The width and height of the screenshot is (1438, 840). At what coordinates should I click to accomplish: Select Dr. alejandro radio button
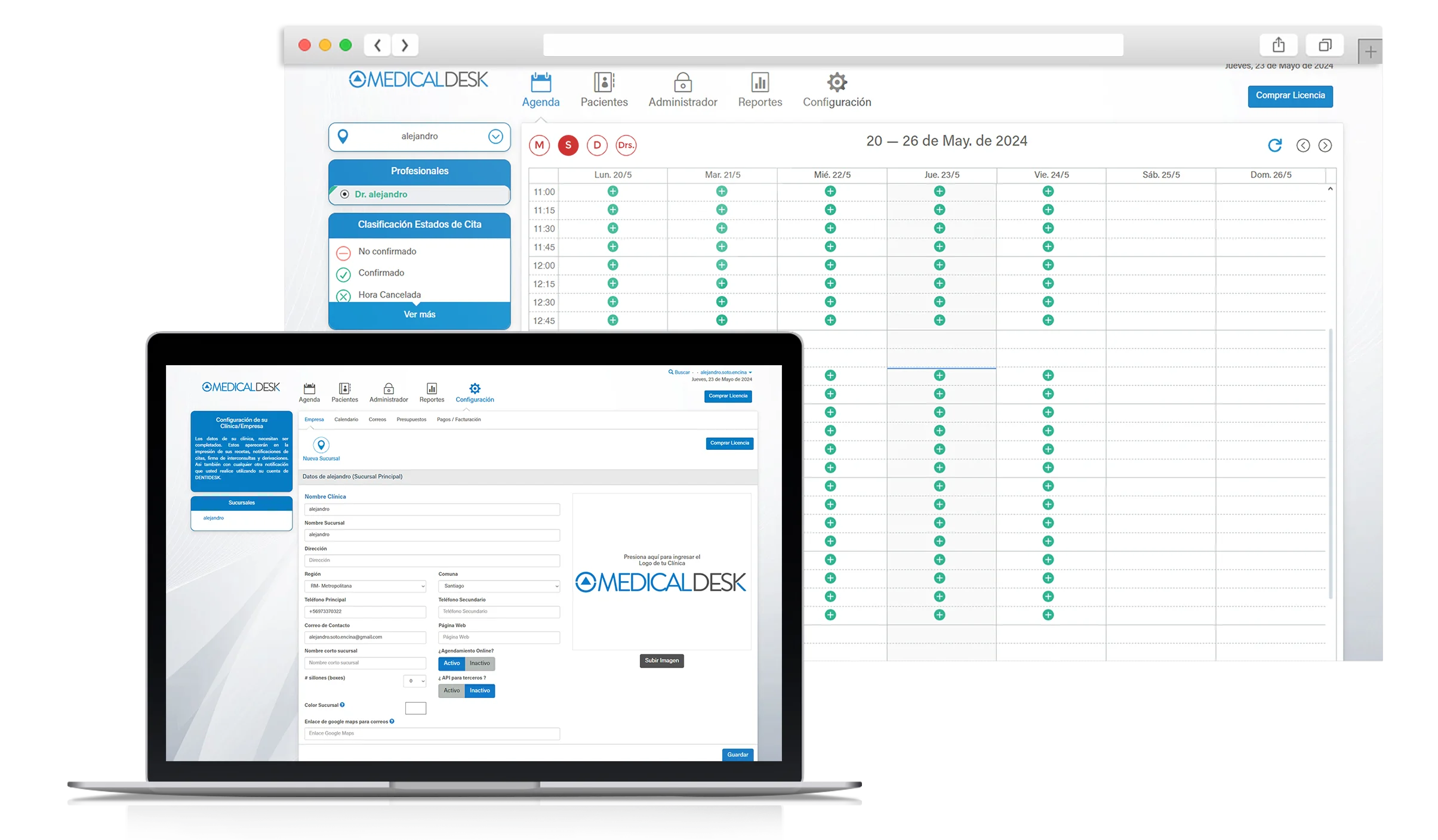coord(344,194)
